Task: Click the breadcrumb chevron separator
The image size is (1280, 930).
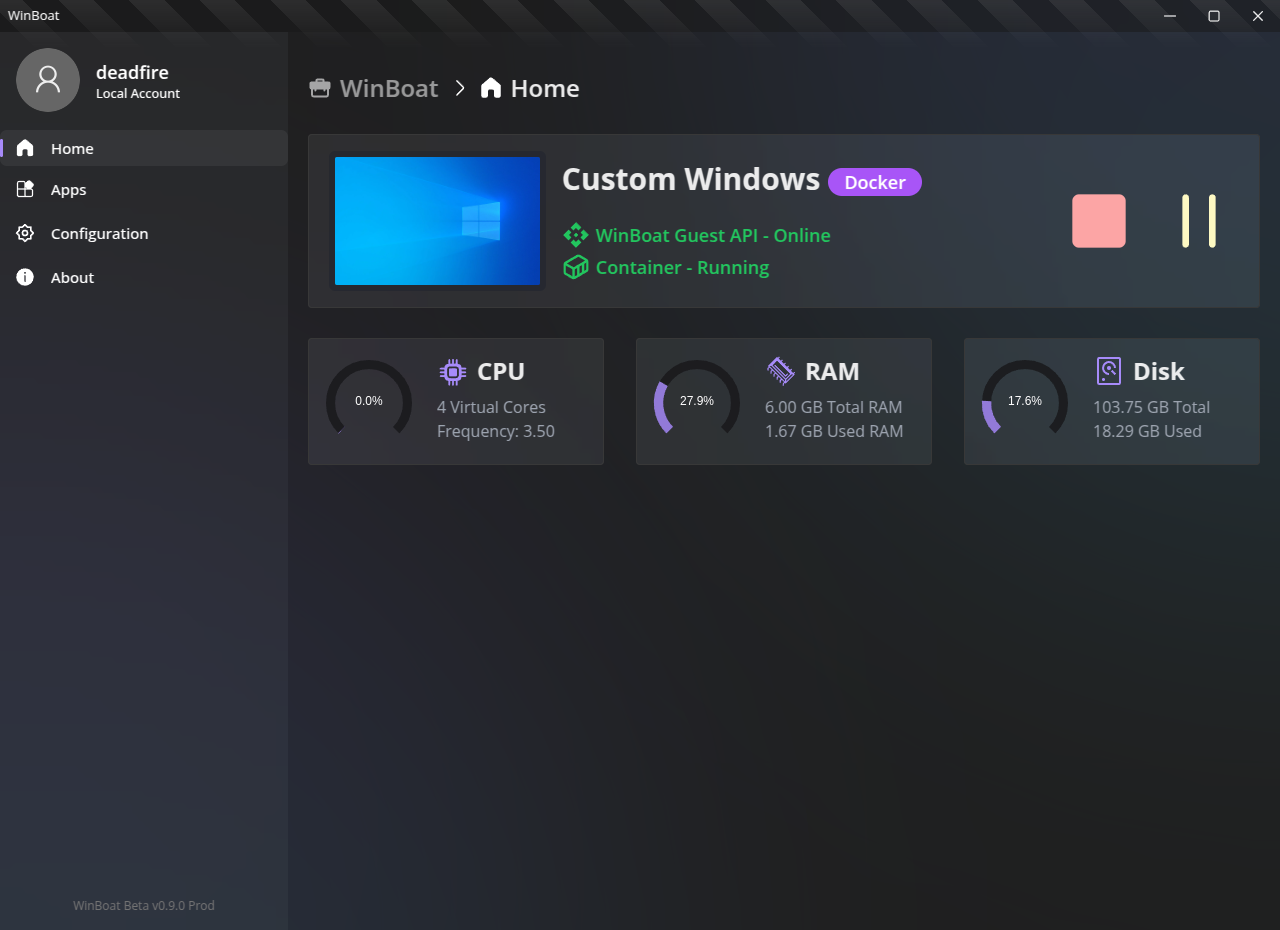Action: 460,88
